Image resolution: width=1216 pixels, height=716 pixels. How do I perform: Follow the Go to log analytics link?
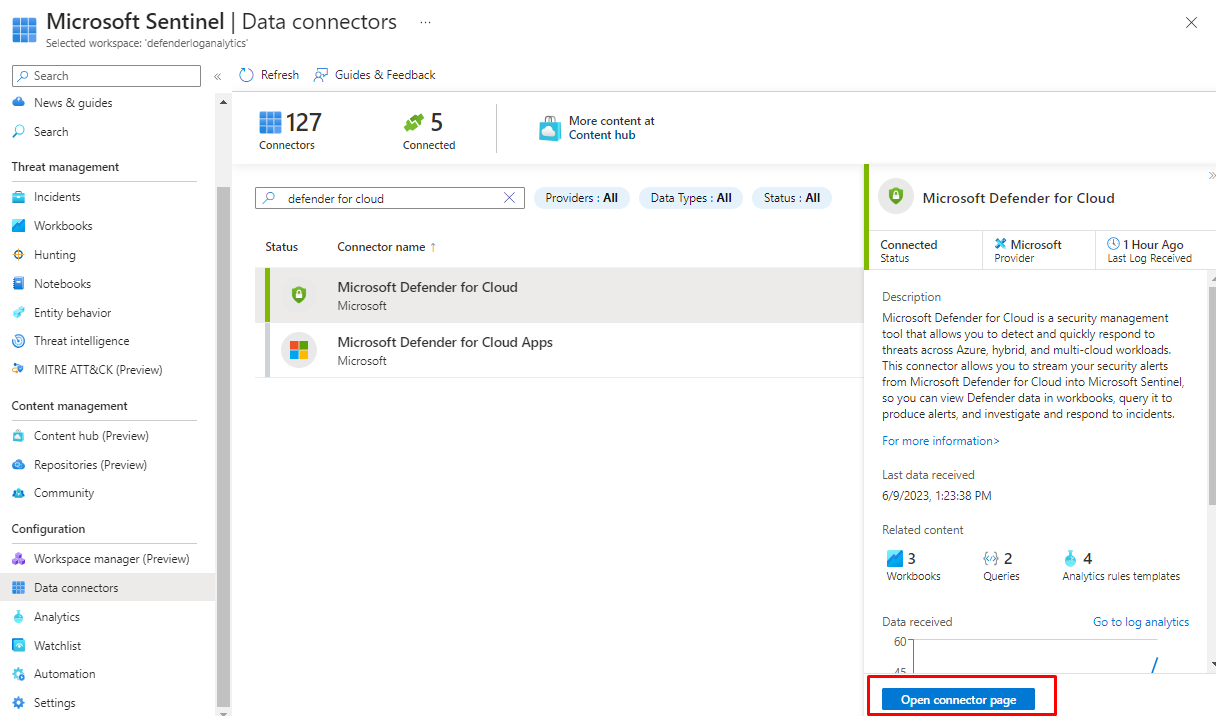coord(1140,622)
